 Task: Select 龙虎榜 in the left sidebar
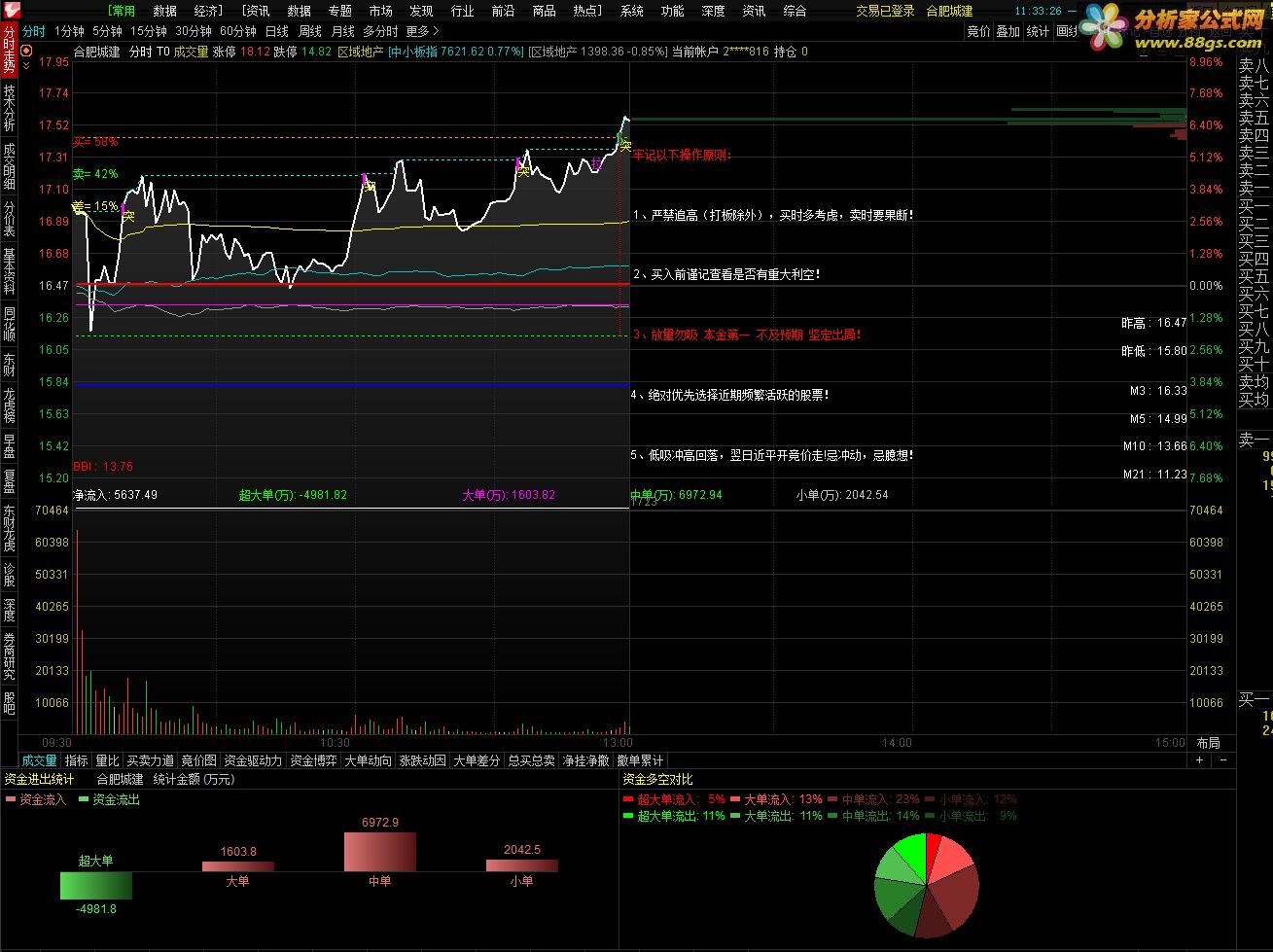9,406
